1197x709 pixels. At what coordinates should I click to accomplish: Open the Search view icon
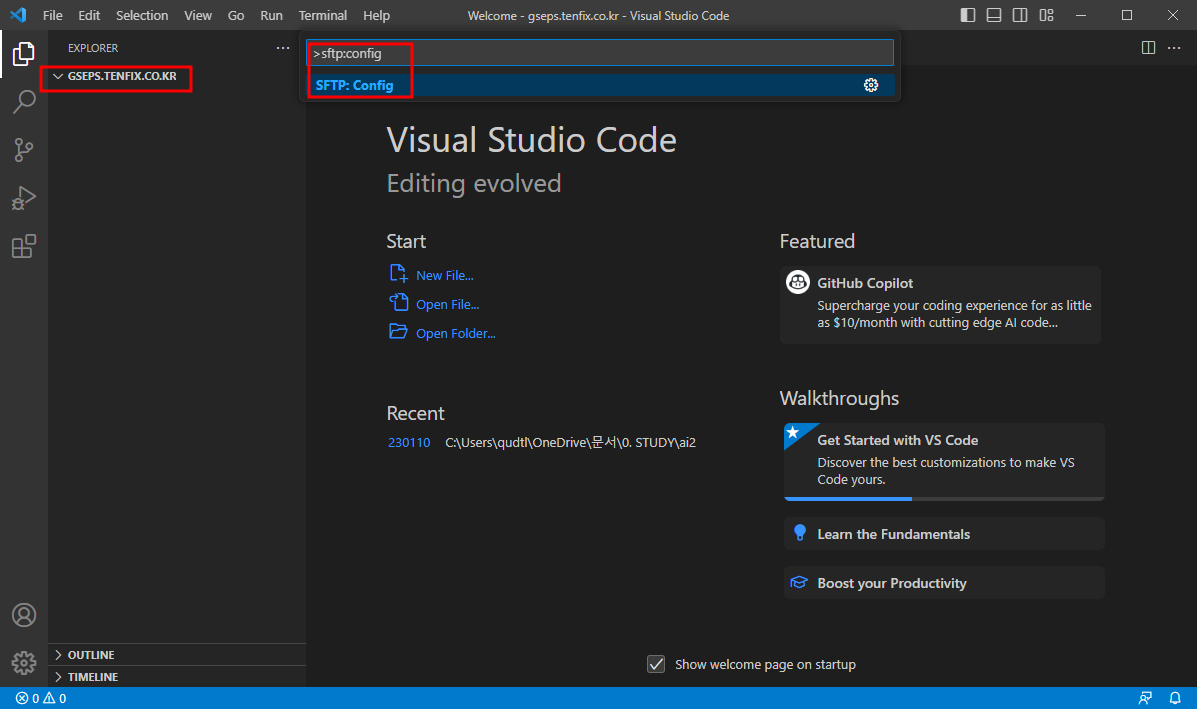tap(24, 102)
